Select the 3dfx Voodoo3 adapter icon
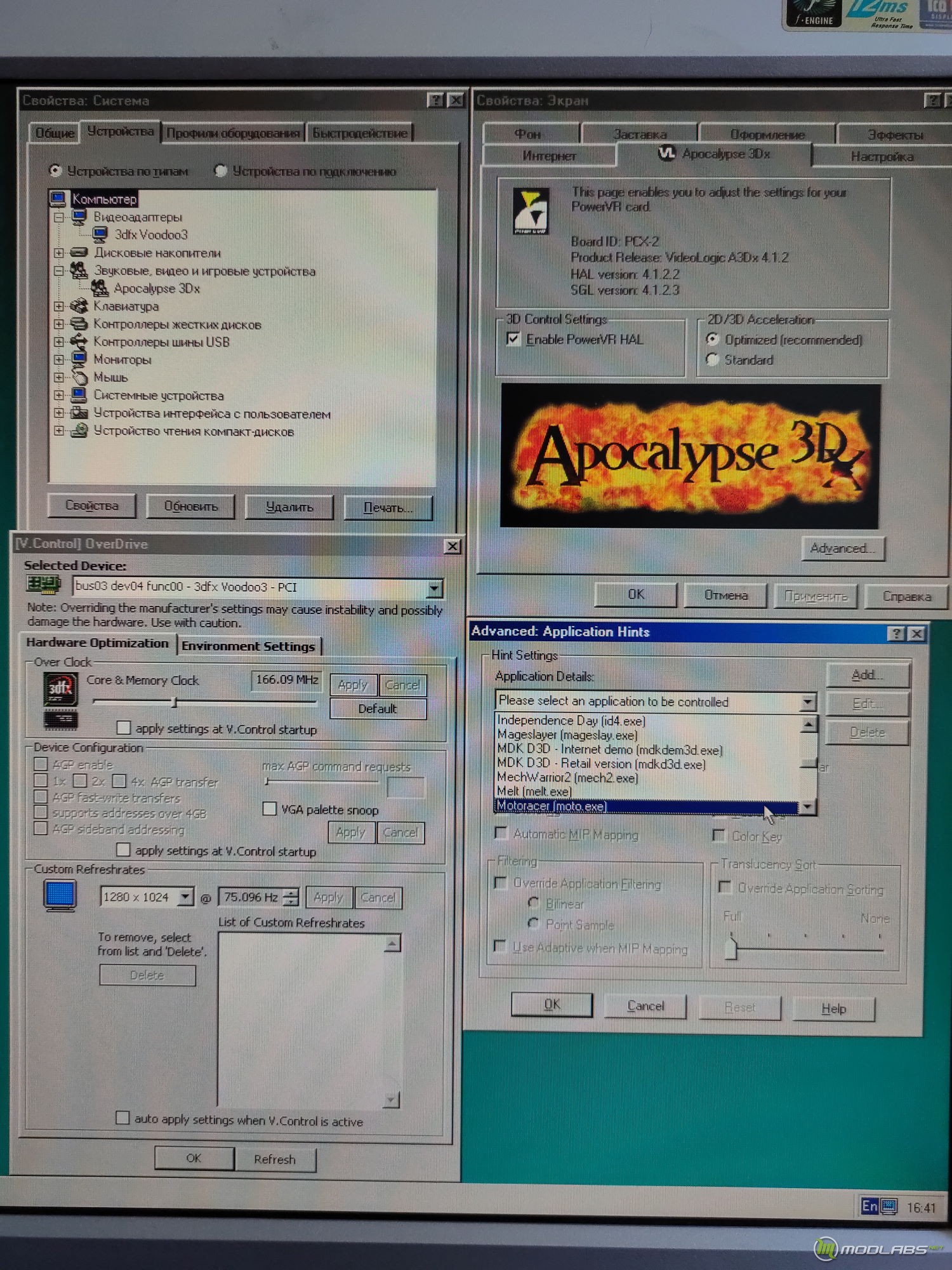Image resolution: width=952 pixels, height=1270 pixels. 100,235
